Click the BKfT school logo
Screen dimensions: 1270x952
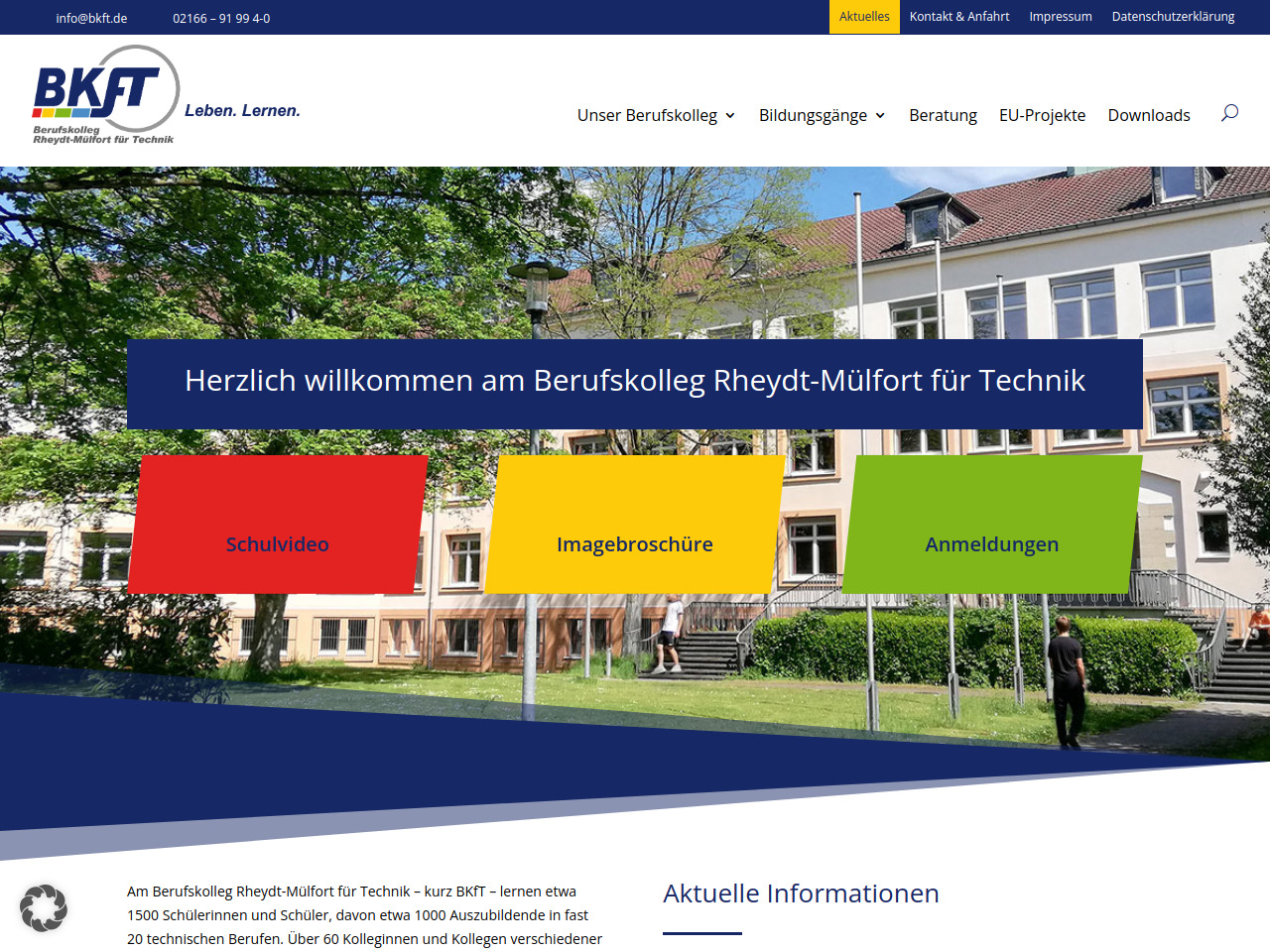coord(105,95)
